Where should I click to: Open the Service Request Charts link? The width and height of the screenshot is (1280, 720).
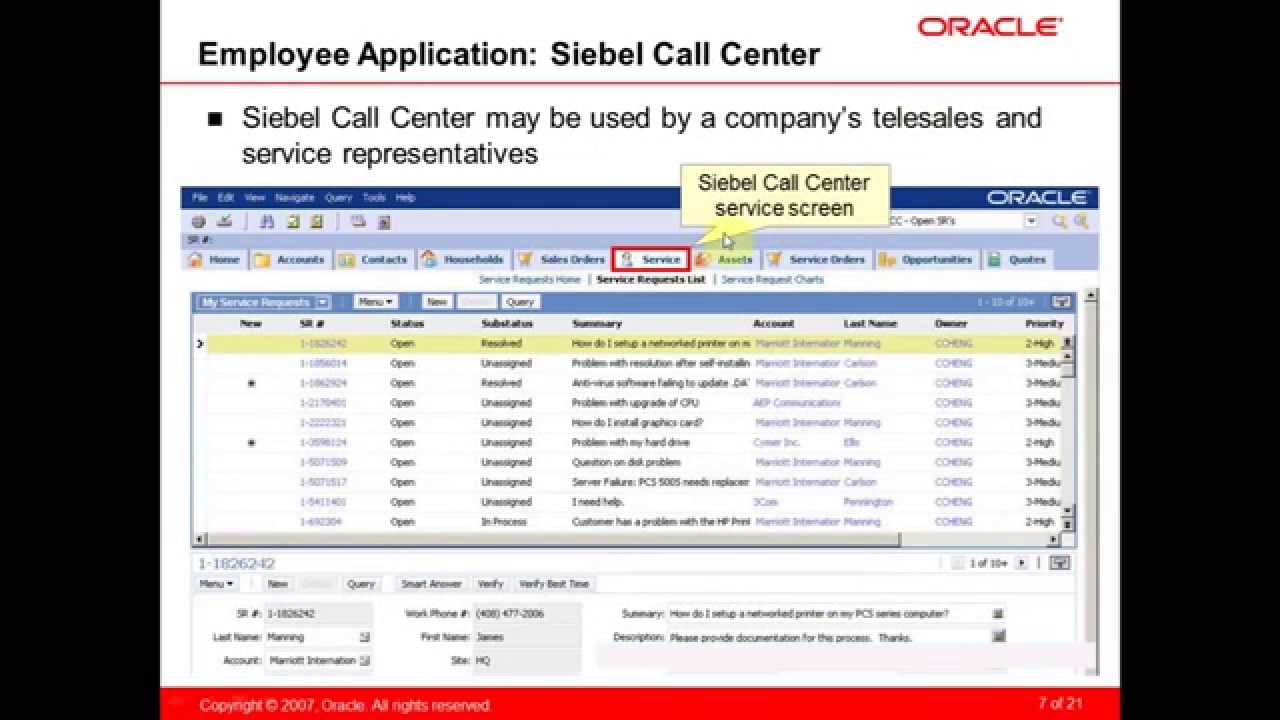(772, 280)
